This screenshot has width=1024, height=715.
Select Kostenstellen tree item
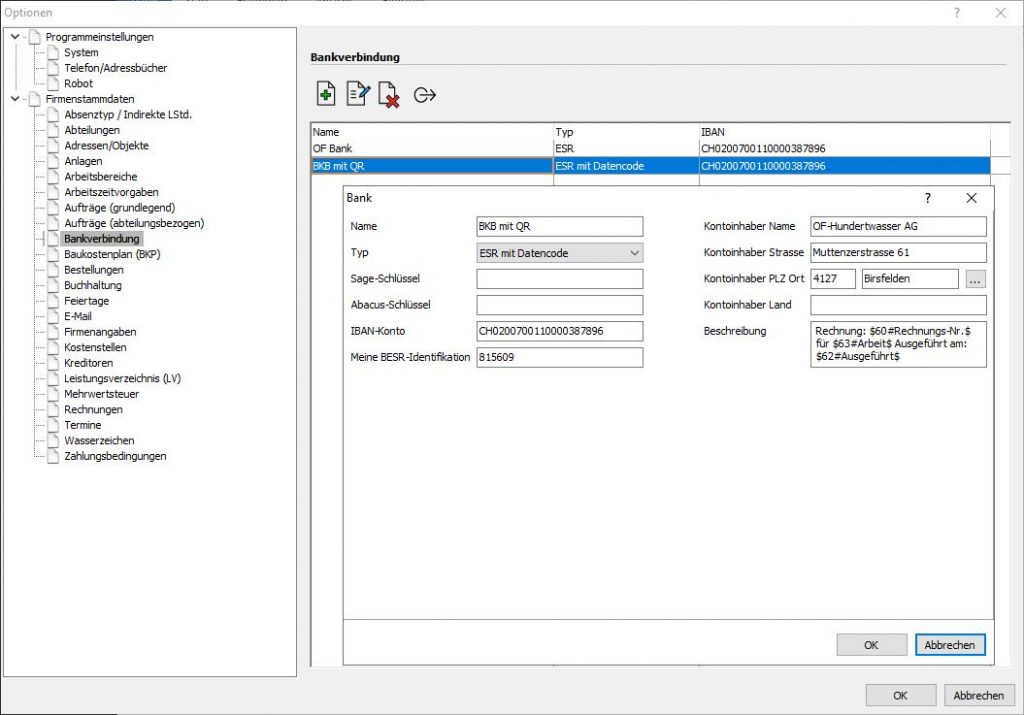pyautogui.click(x=95, y=347)
